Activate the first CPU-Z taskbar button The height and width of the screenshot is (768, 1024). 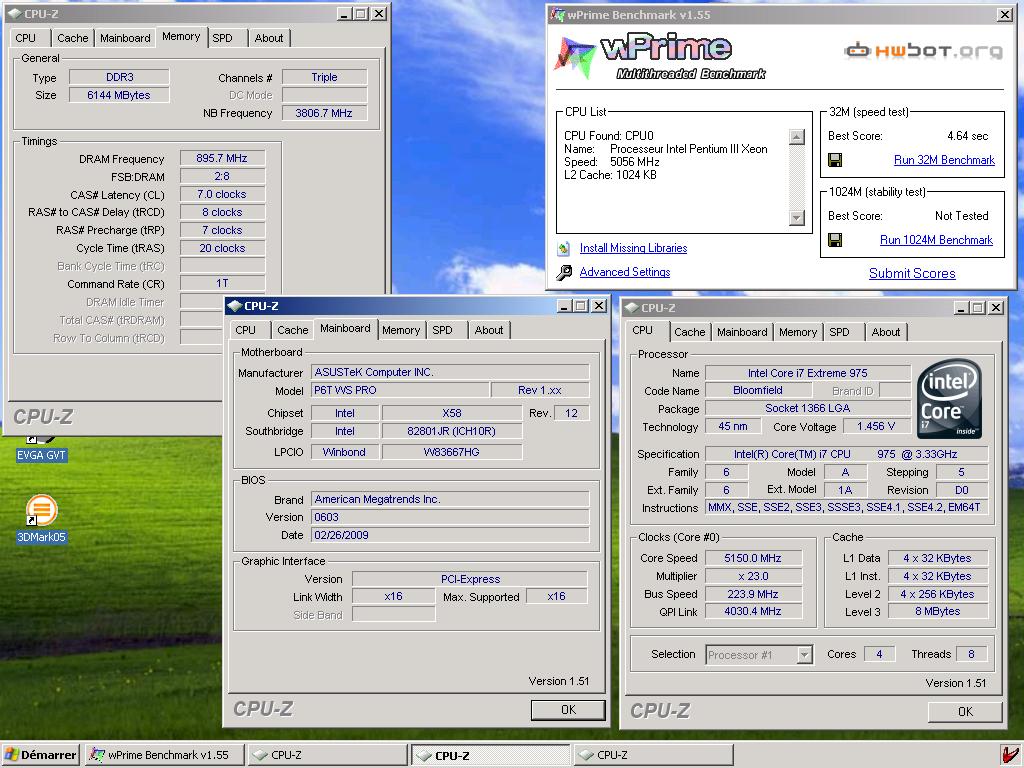(327, 755)
